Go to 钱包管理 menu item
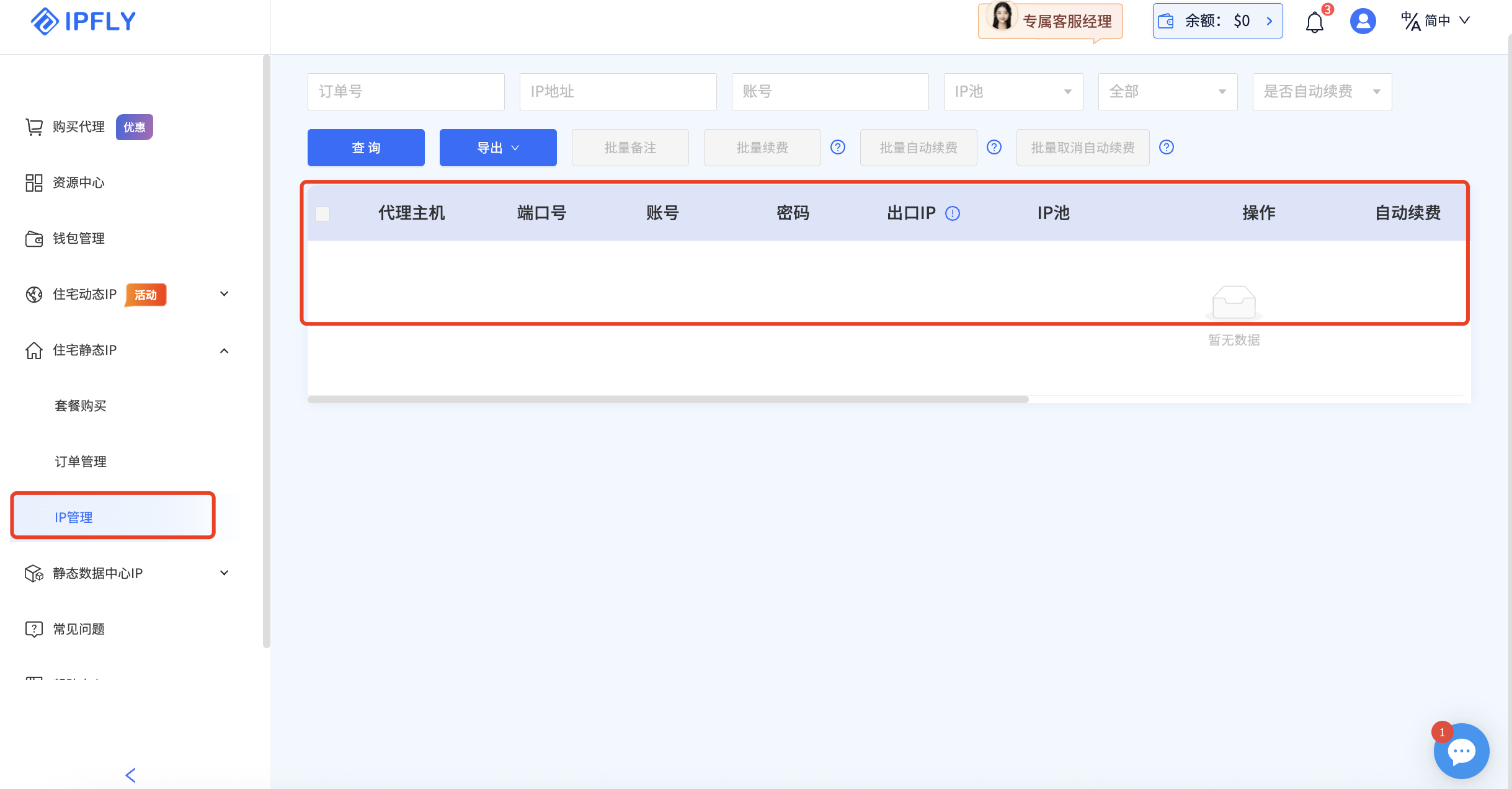Image resolution: width=1512 pixels, height=789 pixels. point(79,239)
